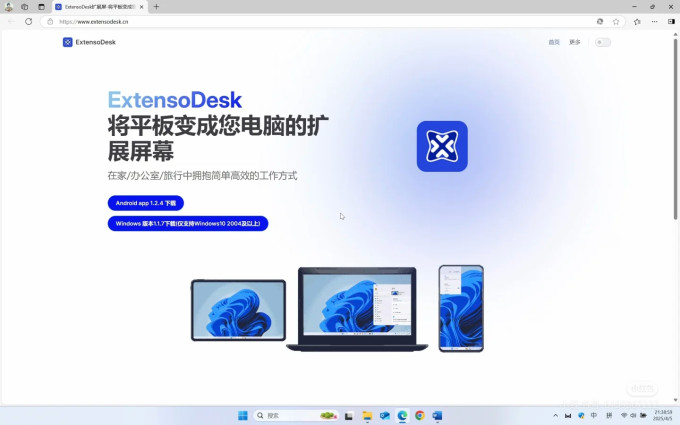Click the ExtensoDesk gradient heading text
The width and height of the screenshot is (680, 425).
[x=175, y=100]
